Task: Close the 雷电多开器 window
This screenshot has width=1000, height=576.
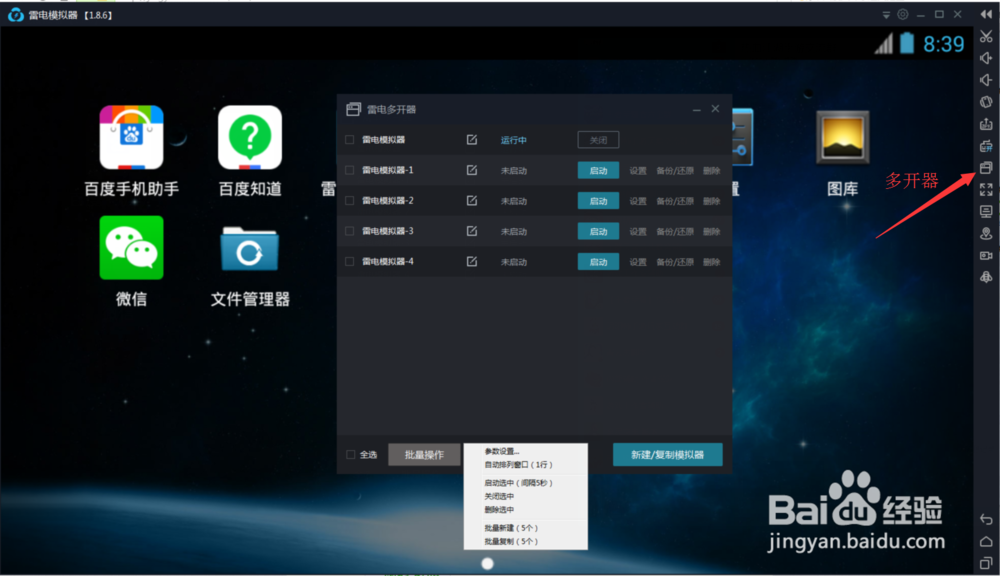Action: [x=716, y=109]
